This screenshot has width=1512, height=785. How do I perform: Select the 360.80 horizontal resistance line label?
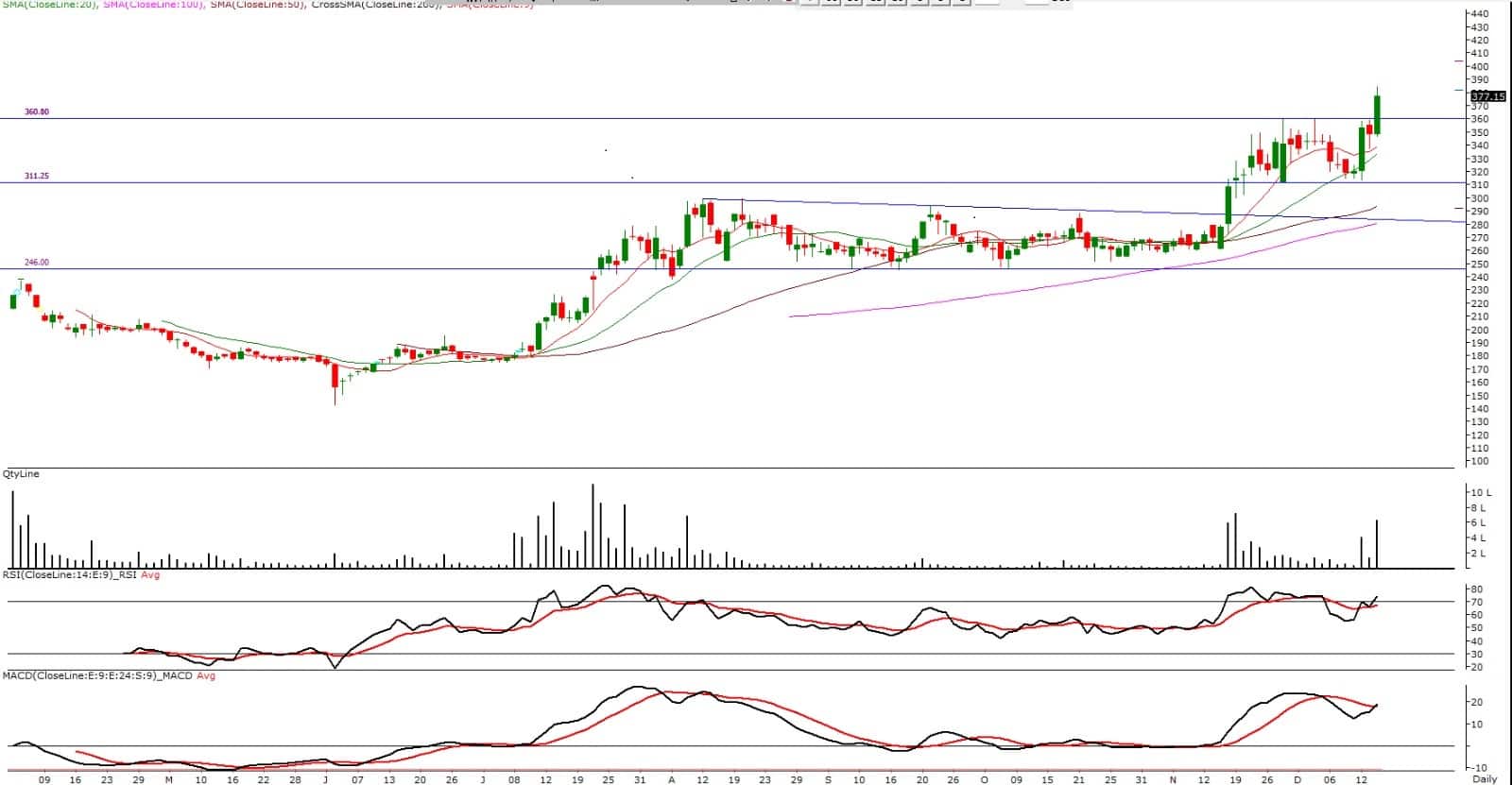click(x=37, y=111)
